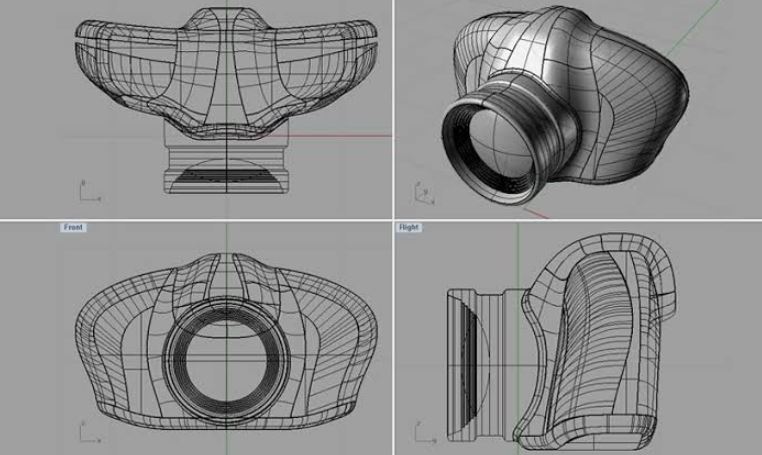This screenshot has width=762, height=455.
Task: Select the shaded model in the perspective viewport
Action: pos(565,106)
